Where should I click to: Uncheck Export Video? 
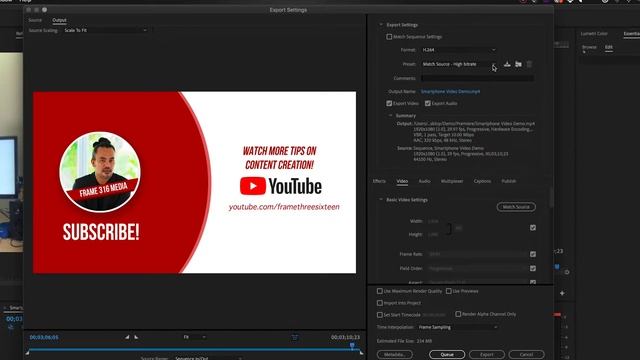pyautogui.click(x=389, y=103)
